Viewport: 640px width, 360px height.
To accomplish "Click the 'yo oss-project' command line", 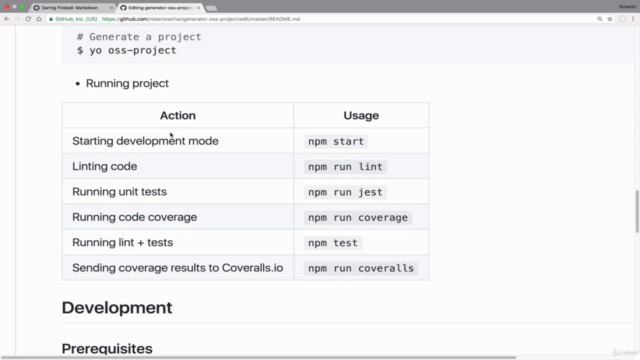I will tap(127, 50).
